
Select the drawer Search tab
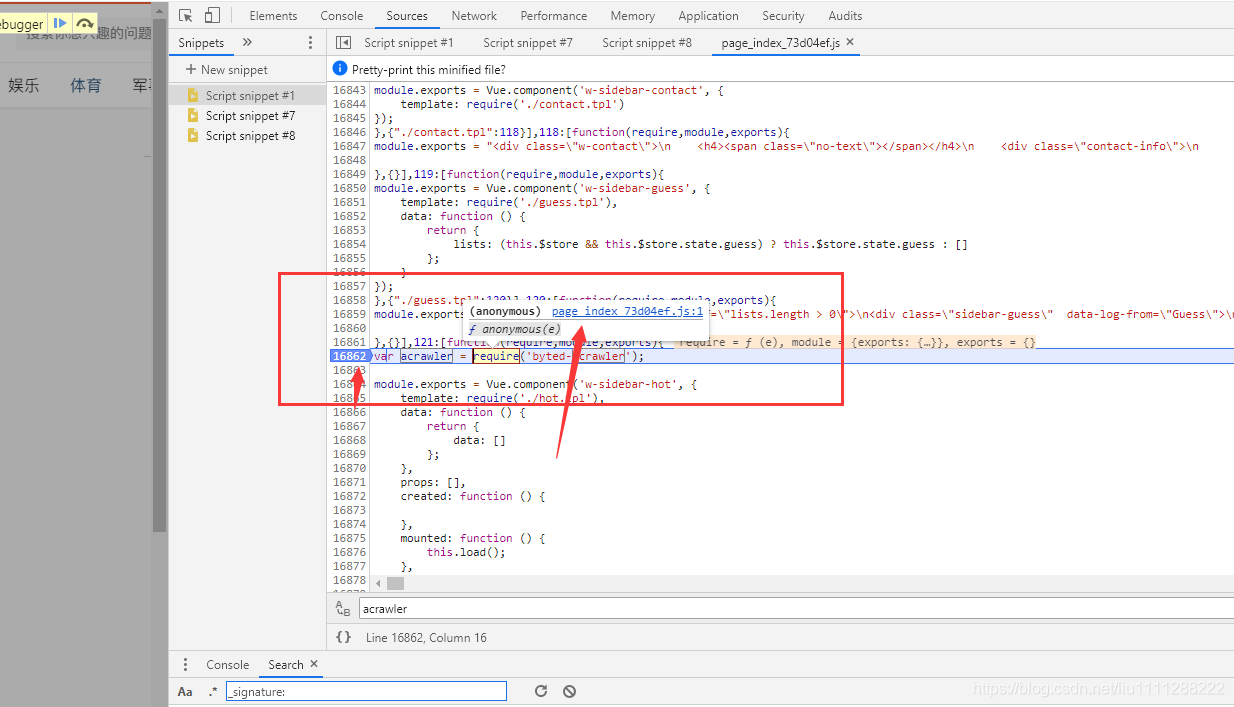(285, 665)
